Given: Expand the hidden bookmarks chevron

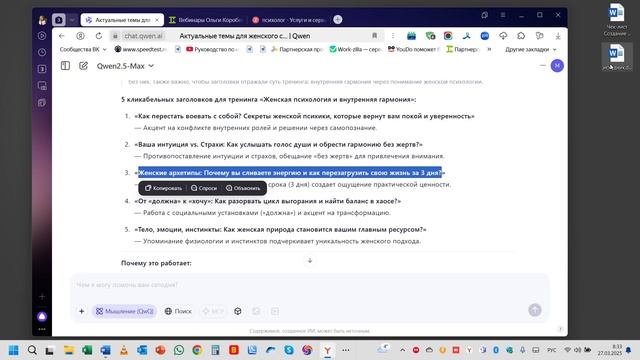Looking at the screenshot, I should [x=489, y=49].
